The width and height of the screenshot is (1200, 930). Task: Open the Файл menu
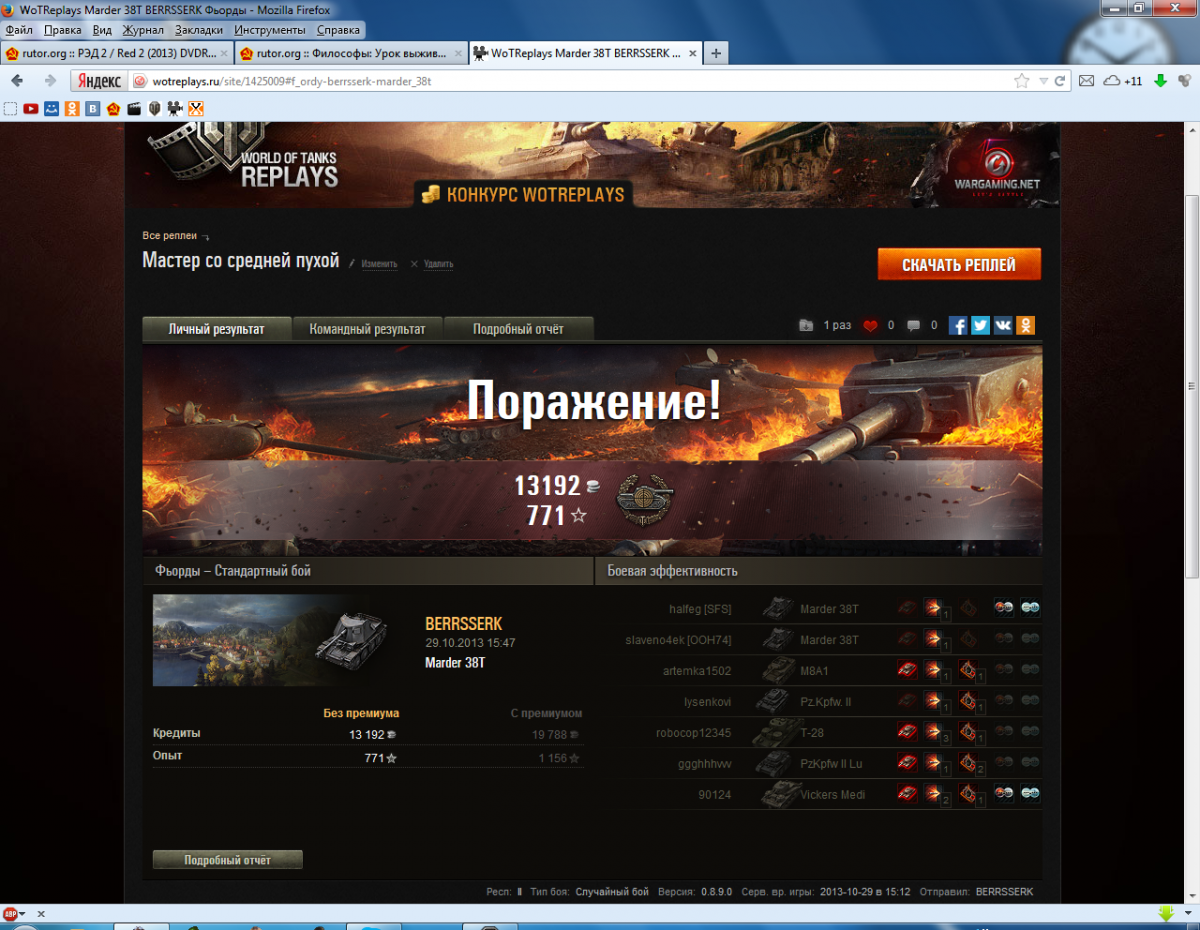tap(19, 30)
